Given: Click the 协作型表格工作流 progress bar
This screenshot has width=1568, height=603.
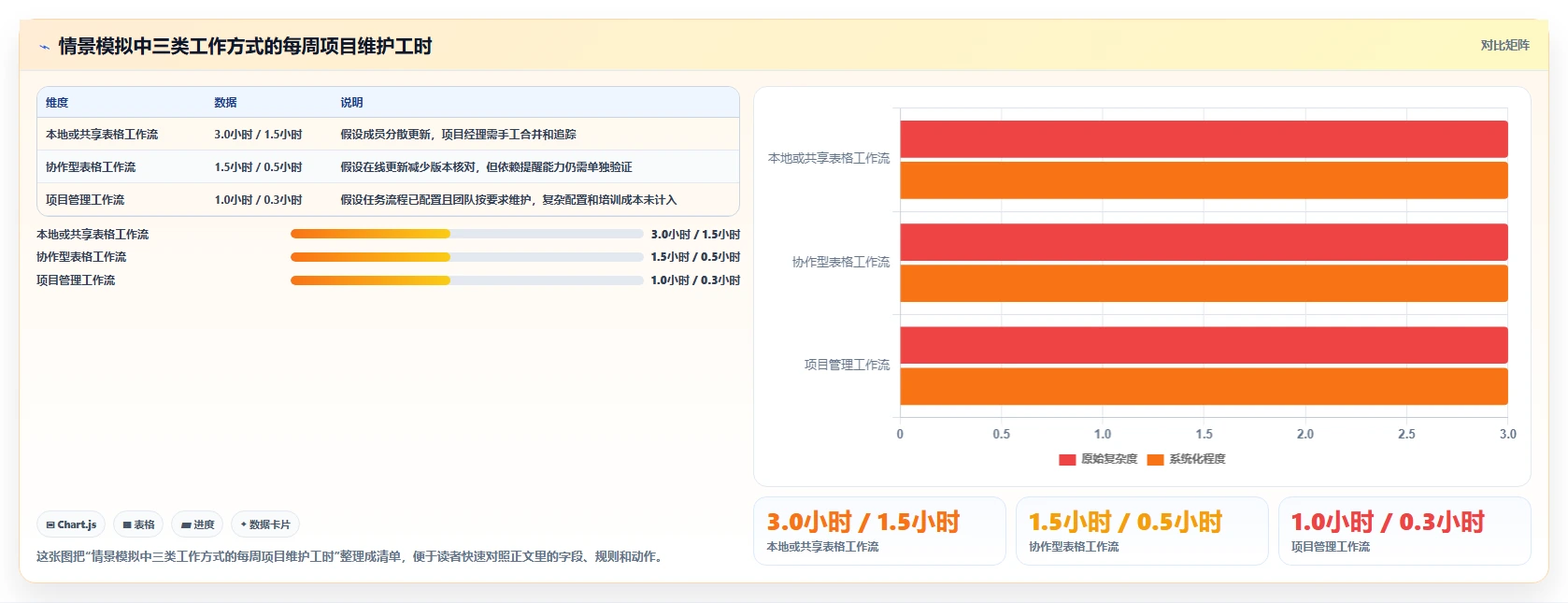Looking at the screenshot, I should coord(466,257).
